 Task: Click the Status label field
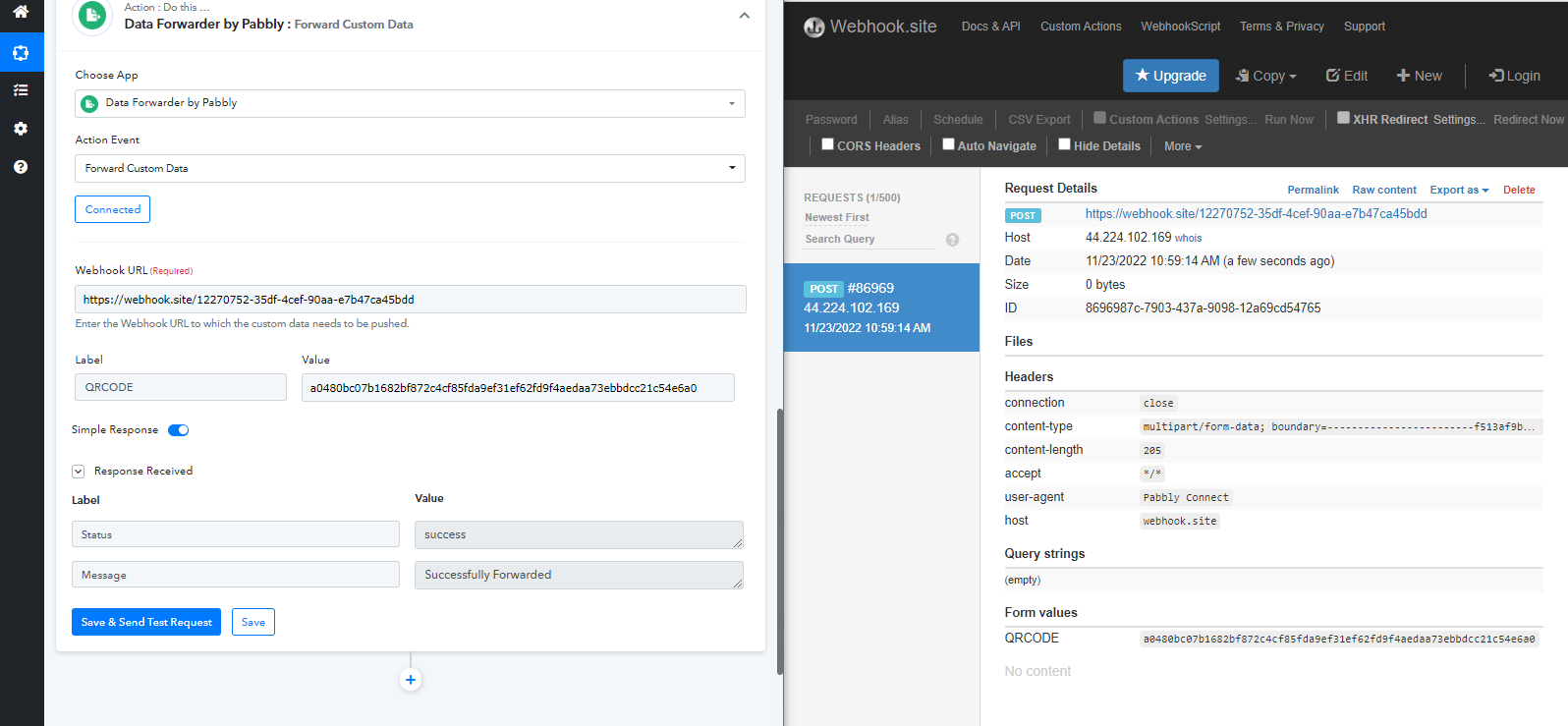[236, 534]
